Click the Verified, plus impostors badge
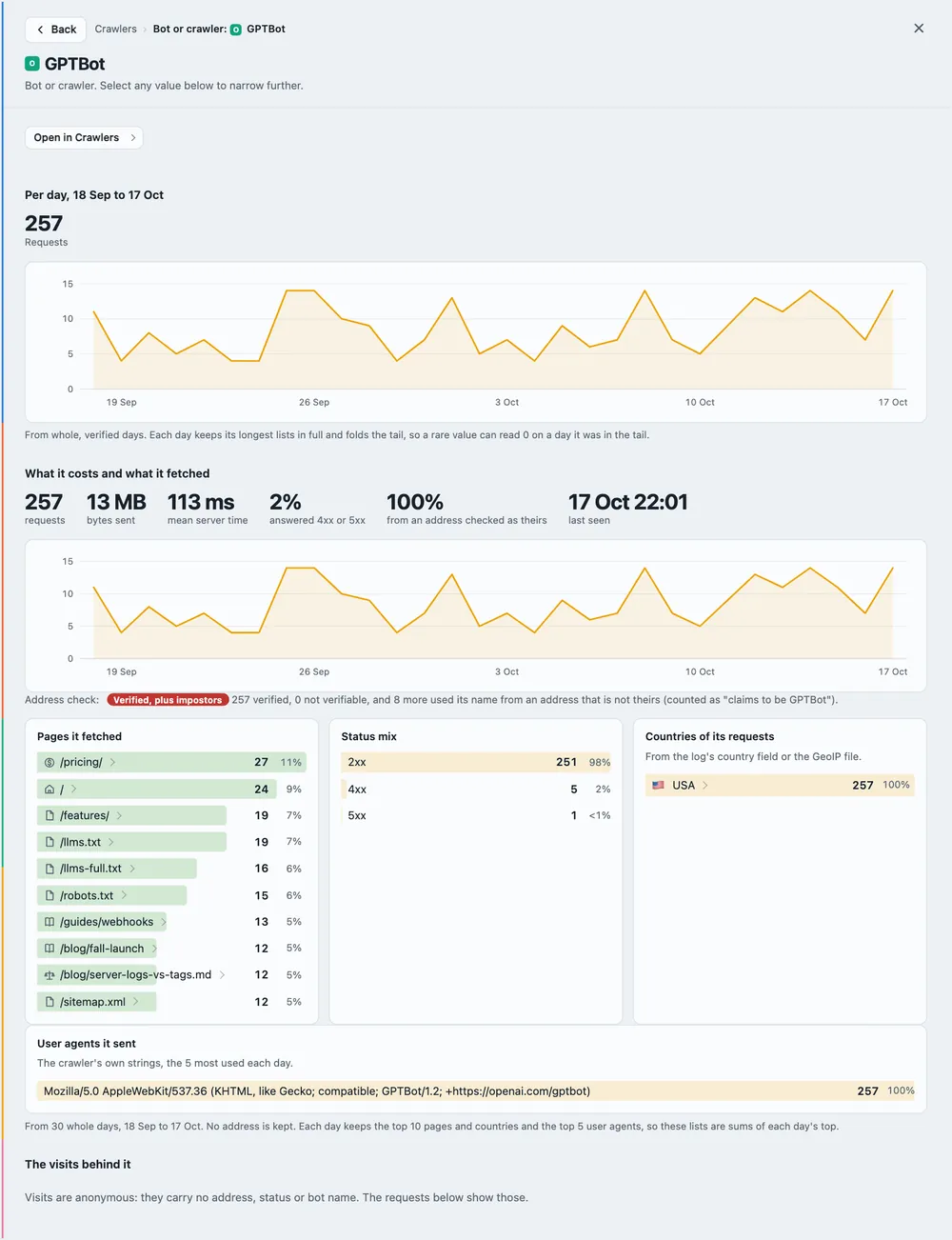 click(168, 700)
